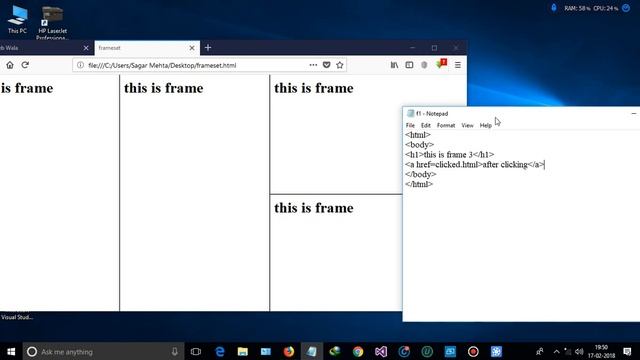The image size is (640, 360).
Task: Reload the frameset page
Action: point(25,65)
